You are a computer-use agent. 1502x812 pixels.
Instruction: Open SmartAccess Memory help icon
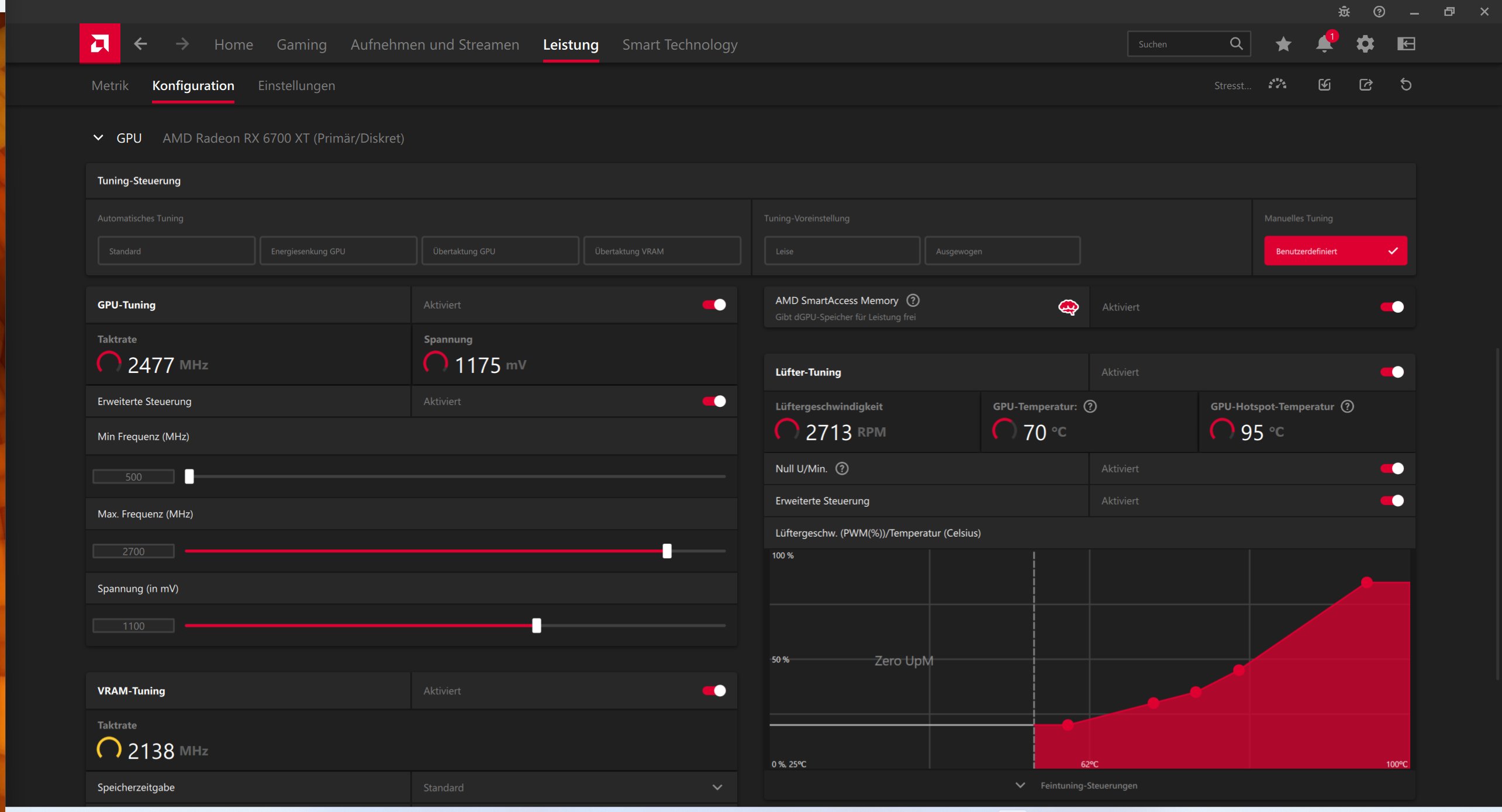(x=913, y=300)
